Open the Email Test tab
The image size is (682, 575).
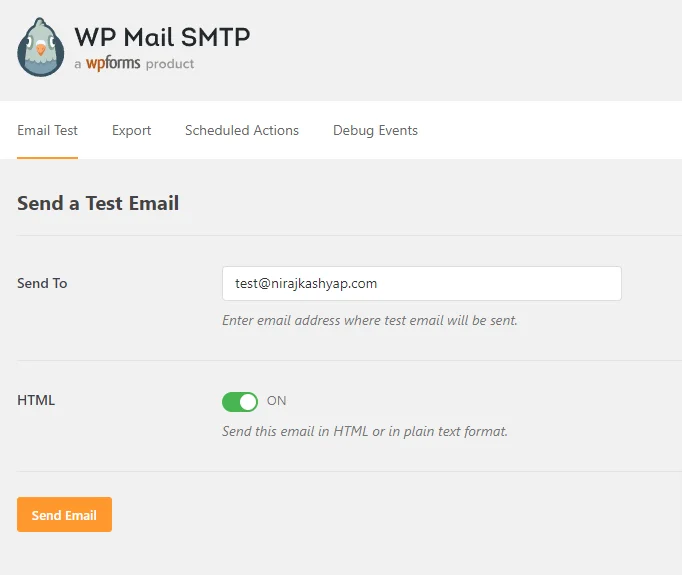point(47,130)
